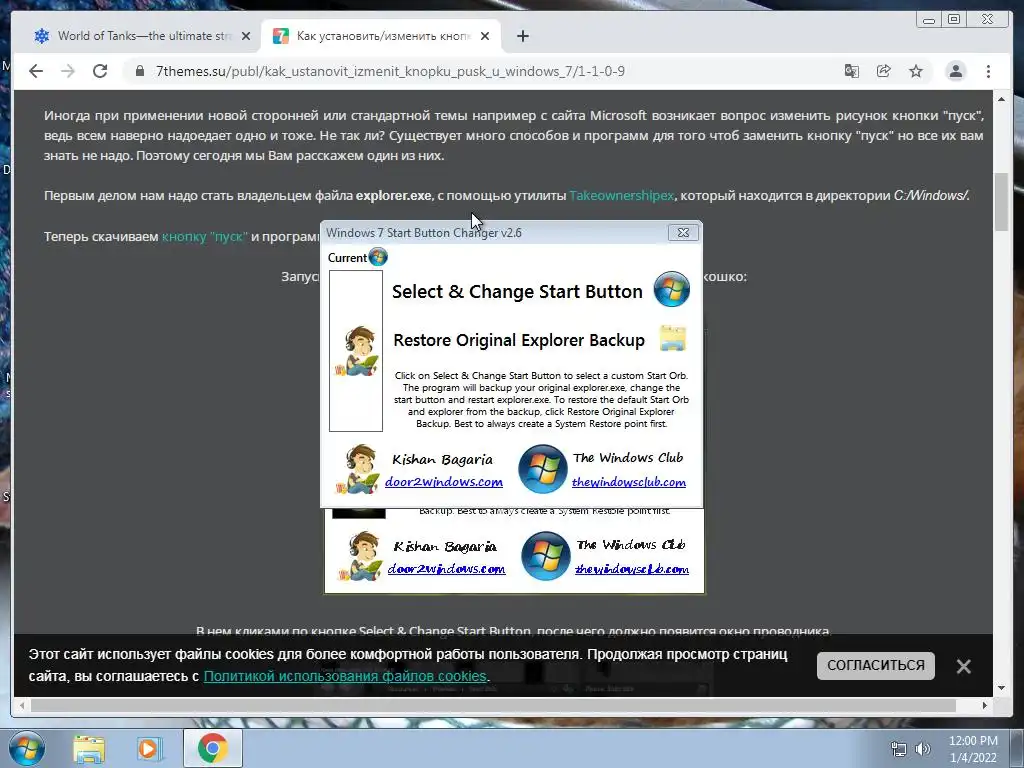Image resolution: width=1024 pixels, height=768 pixels.
Task: Select the Как установить/изменить кнопку tab
Action: tap(381, 36)
